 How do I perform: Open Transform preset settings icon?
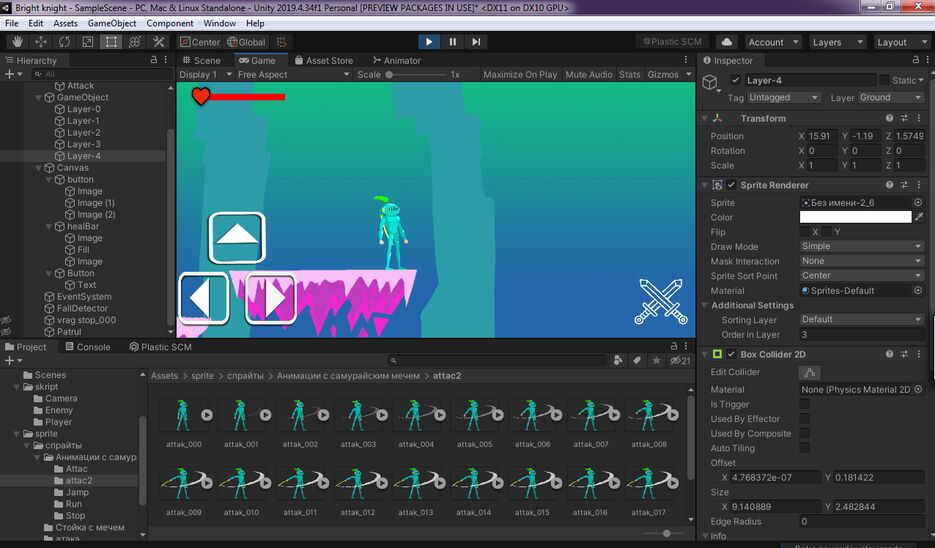[904, 118]
